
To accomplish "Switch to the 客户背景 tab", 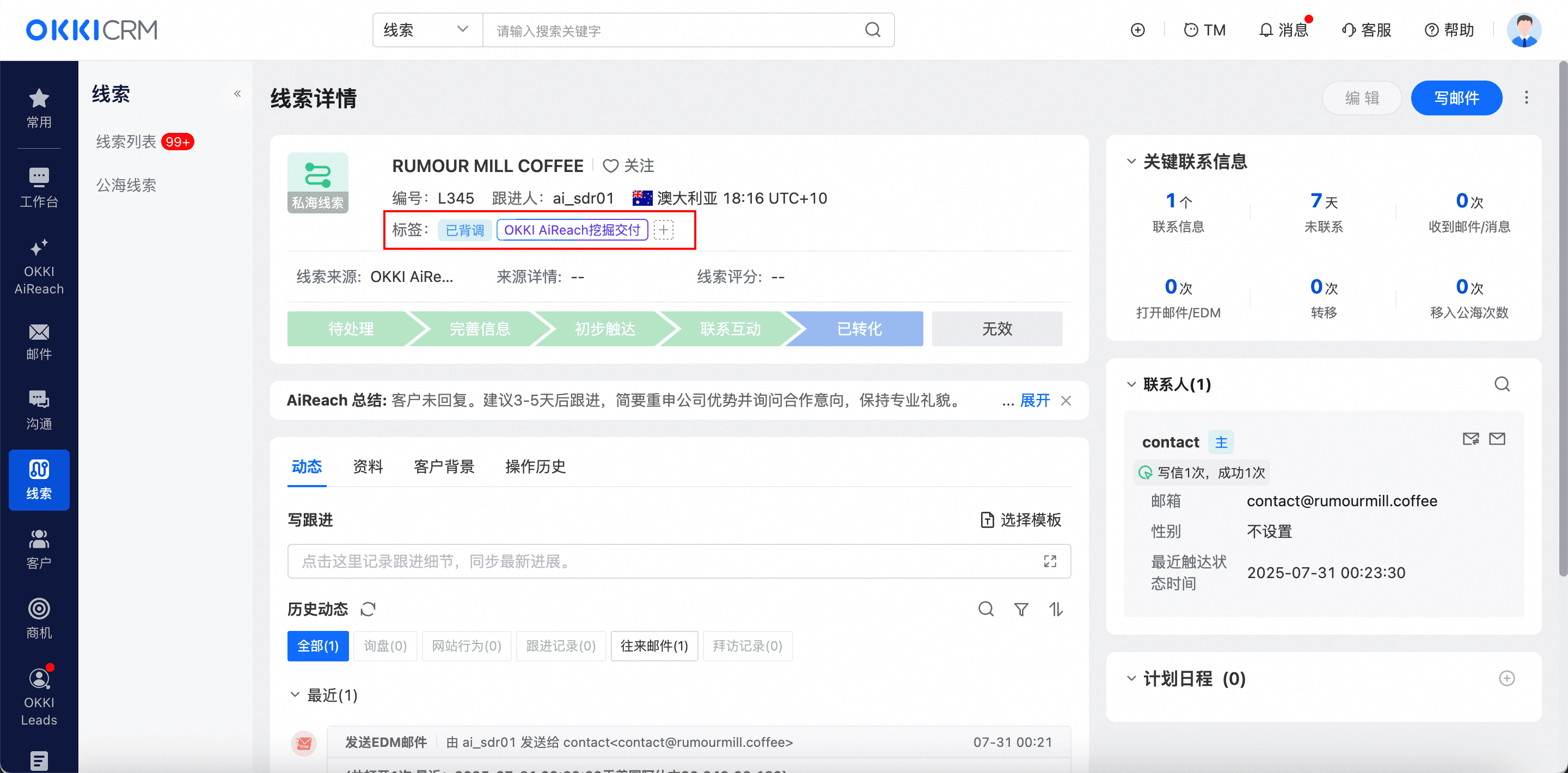I will [x=444, y=467].
